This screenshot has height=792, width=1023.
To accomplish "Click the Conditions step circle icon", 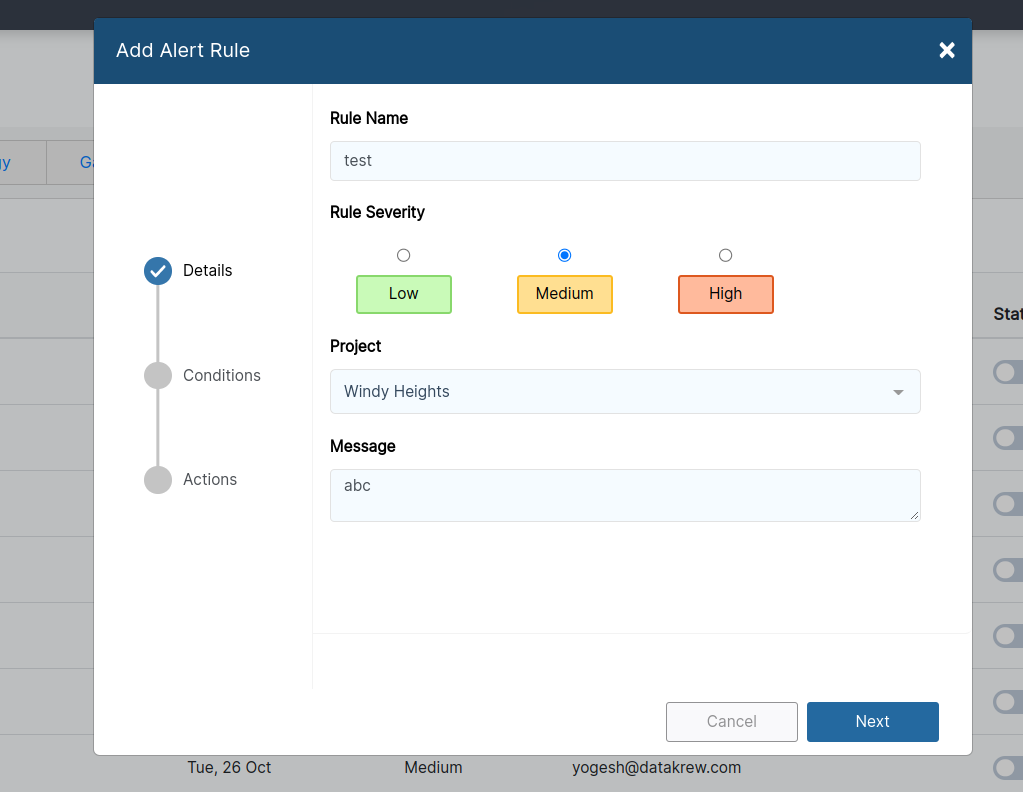I will (157, 375).
